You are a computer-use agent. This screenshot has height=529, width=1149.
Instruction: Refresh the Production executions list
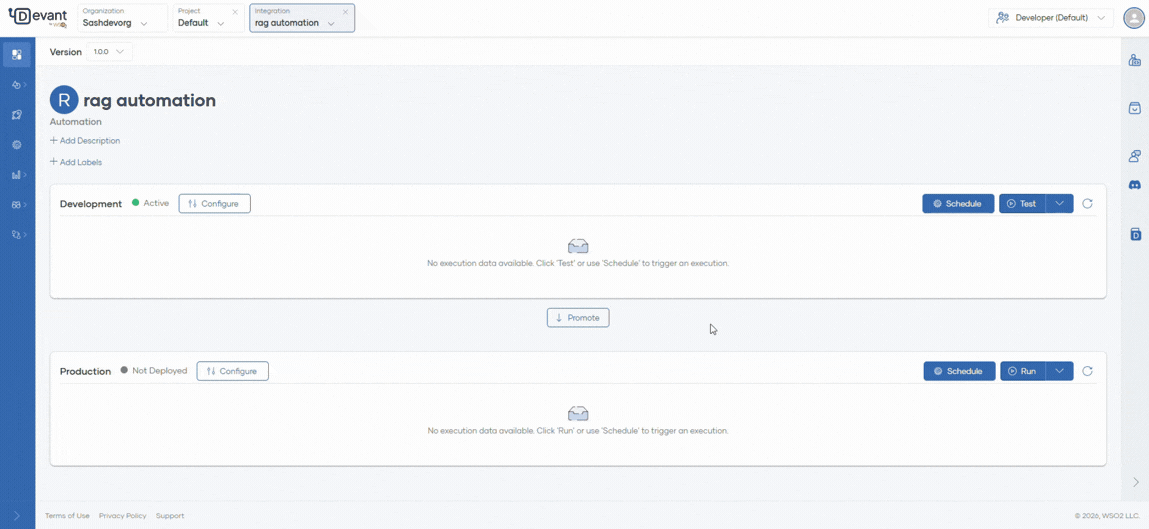[x=1087, y=371]
